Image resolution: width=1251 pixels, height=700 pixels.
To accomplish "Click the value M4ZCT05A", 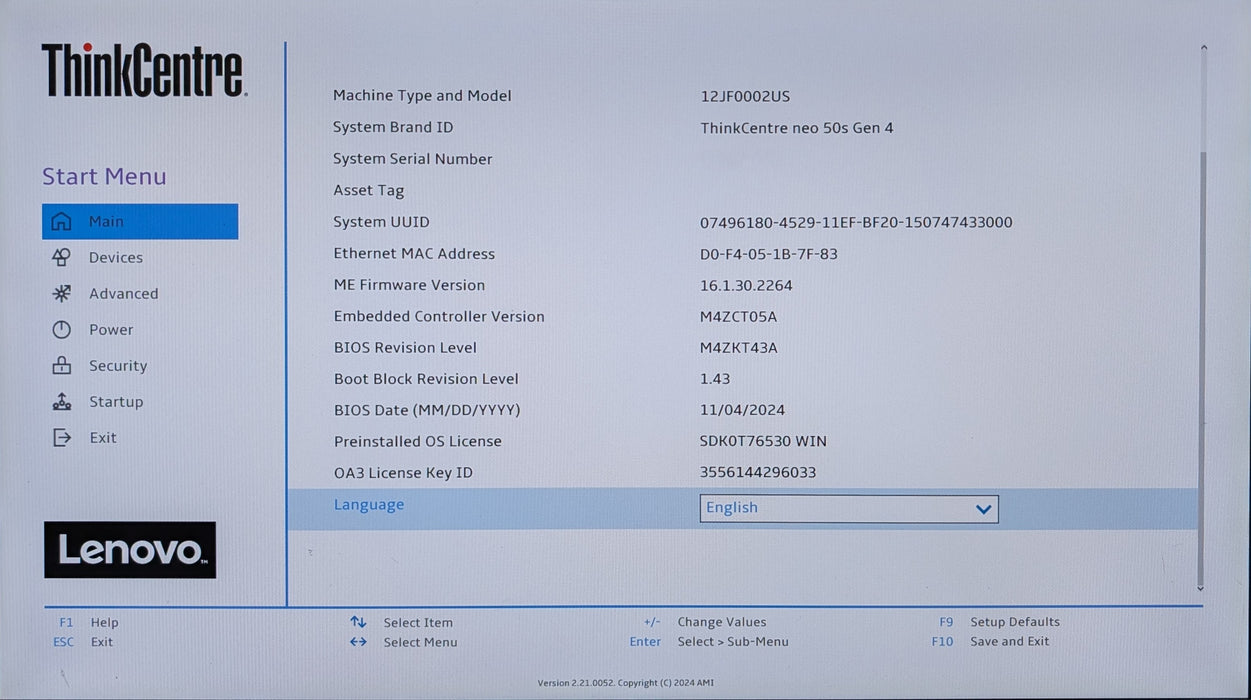I will pos(739,317).
